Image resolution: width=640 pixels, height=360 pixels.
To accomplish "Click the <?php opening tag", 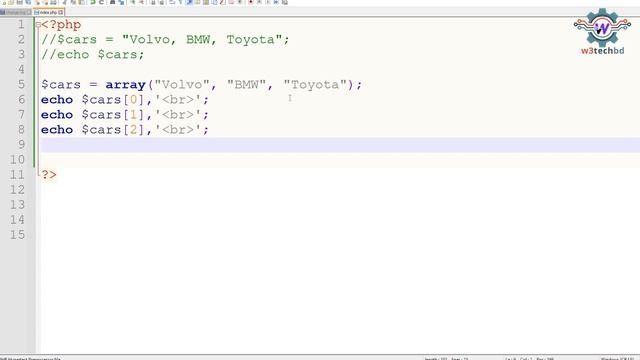I will (x=61, y=24).
